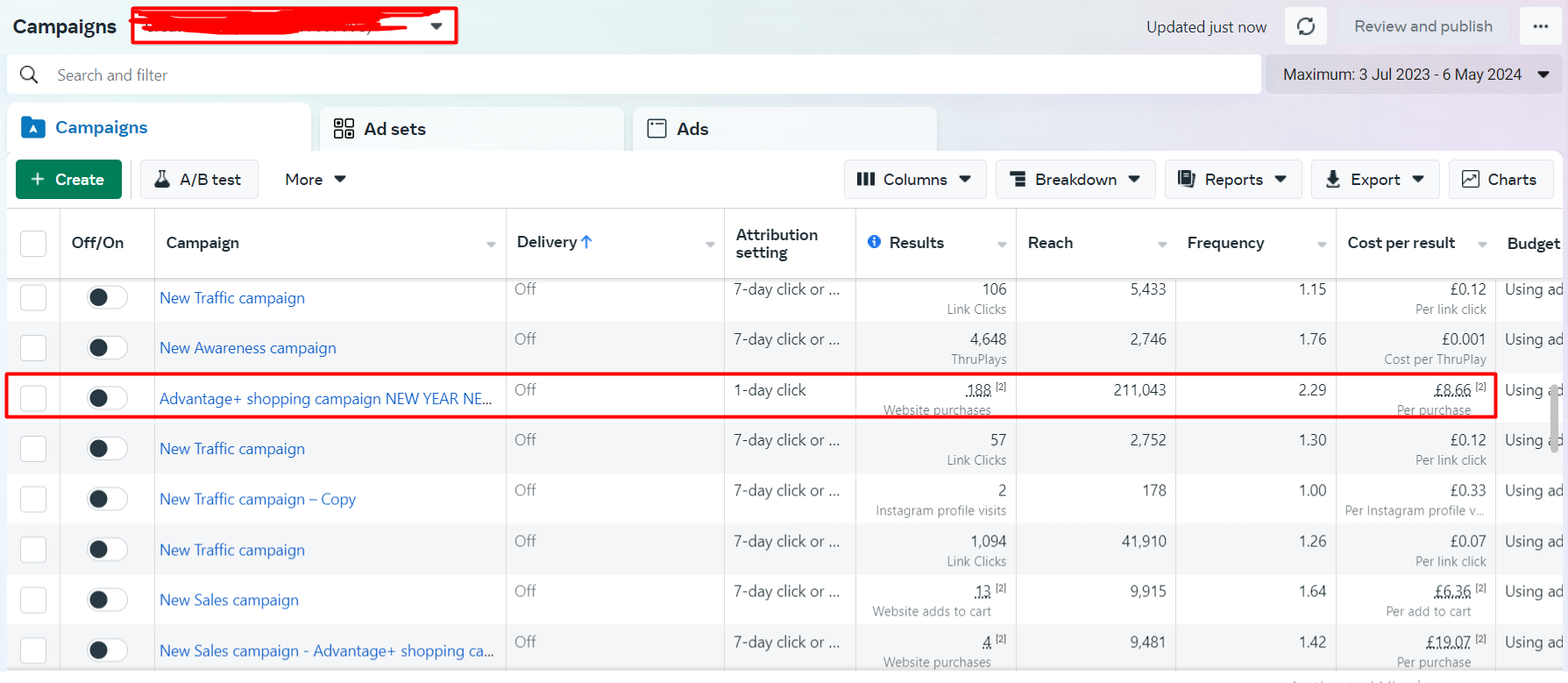Click the vertical table scrollbar
The height and width of the screenshot is (683, 1568).
tap(1556, 418)
